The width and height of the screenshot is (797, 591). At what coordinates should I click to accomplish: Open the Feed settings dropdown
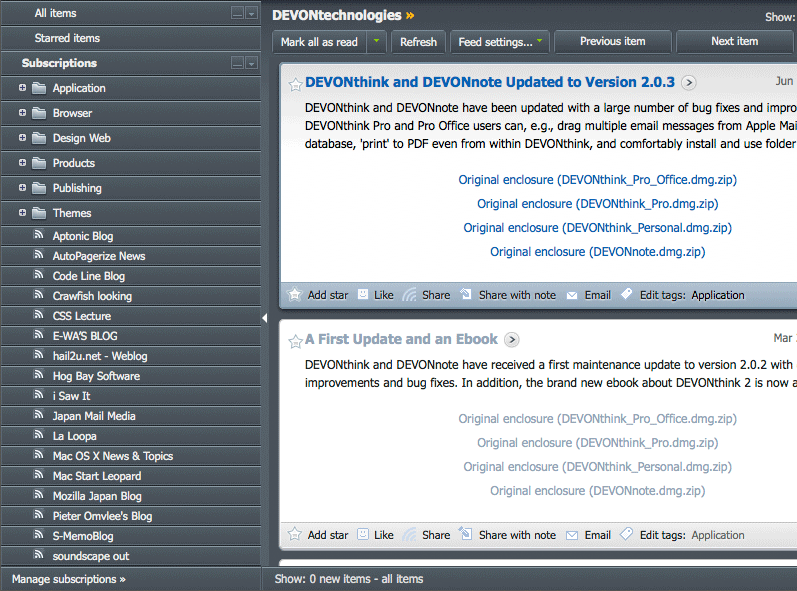click(500, 42)
